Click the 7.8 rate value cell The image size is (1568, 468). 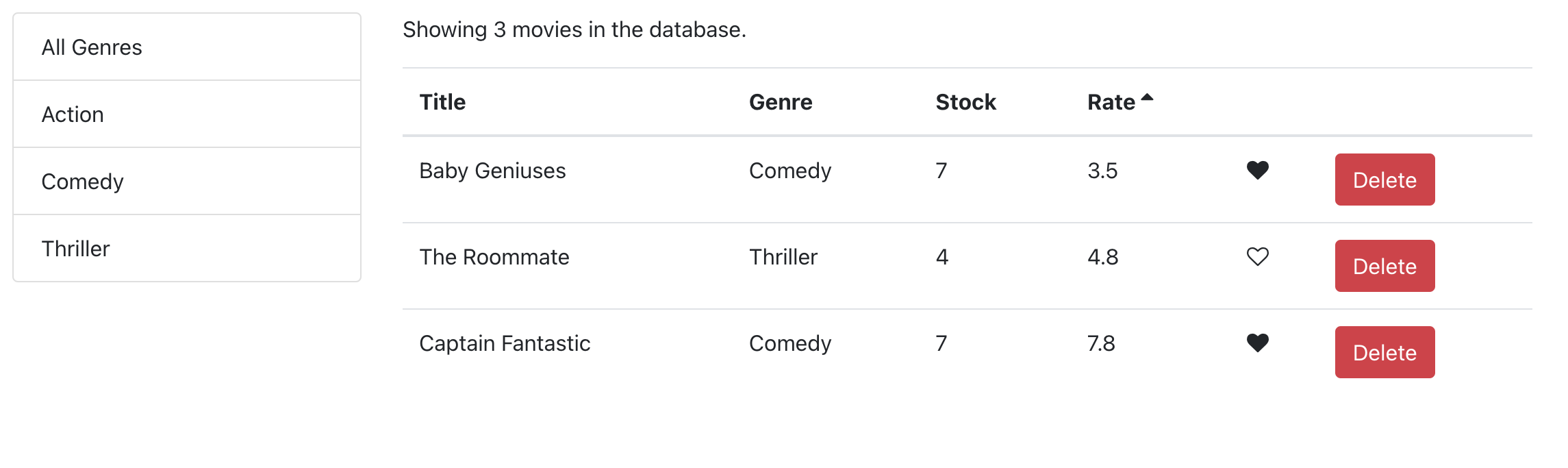[1101, 343]
